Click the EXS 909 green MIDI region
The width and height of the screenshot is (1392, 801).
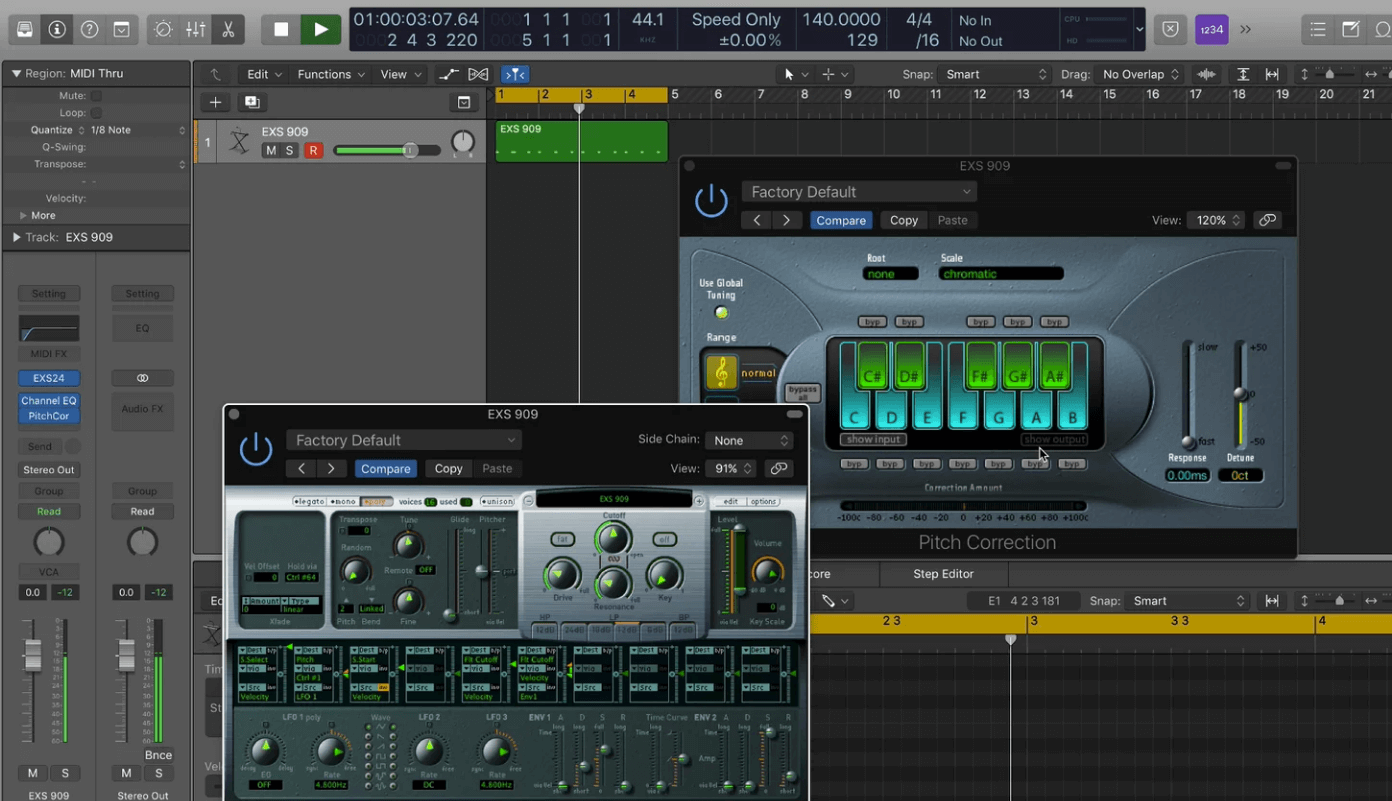(x=581, y=141)
